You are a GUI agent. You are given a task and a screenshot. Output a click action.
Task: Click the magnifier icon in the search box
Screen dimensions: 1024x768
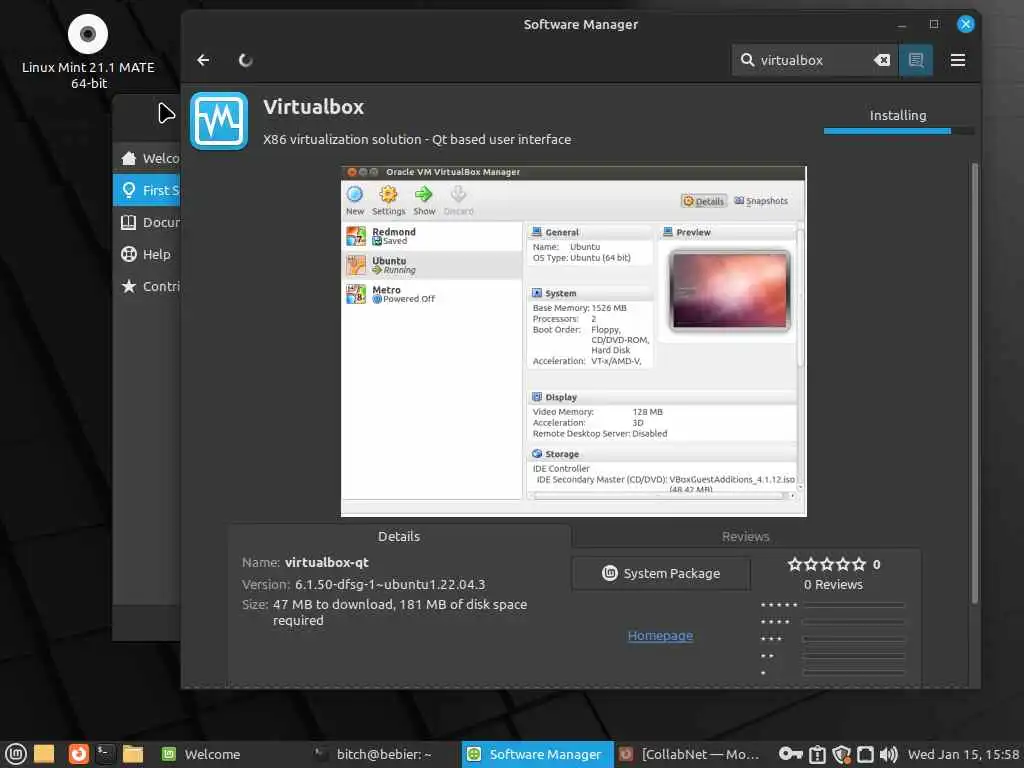click(747, 60)
